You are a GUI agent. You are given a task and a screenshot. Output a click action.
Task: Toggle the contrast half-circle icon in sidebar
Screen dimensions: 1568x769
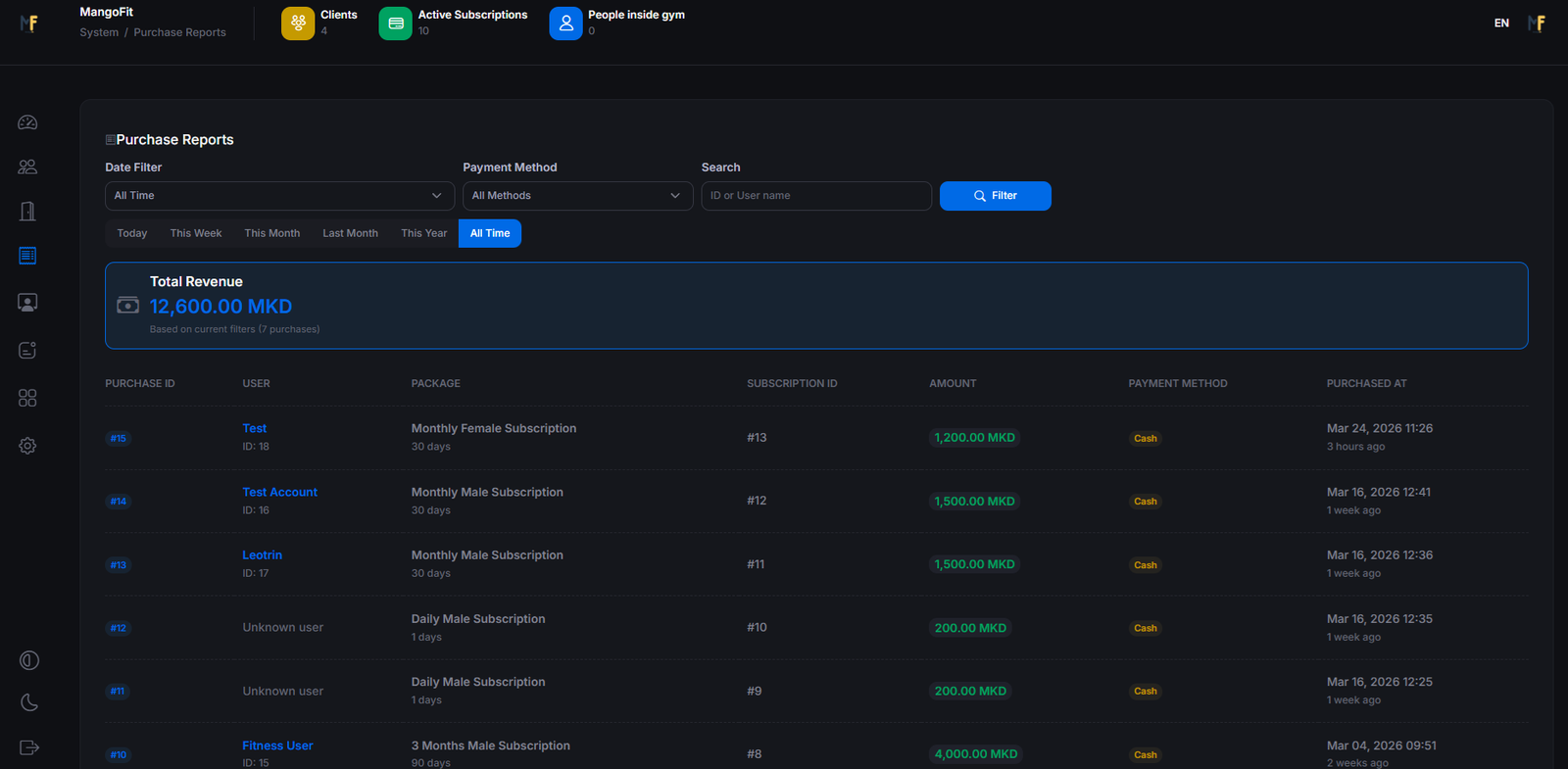click(29, 660)
